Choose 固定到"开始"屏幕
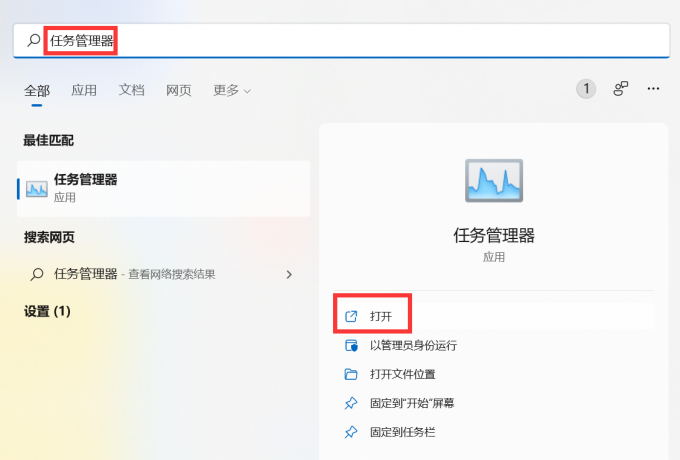The image size is (680, 460). (494, 403)
